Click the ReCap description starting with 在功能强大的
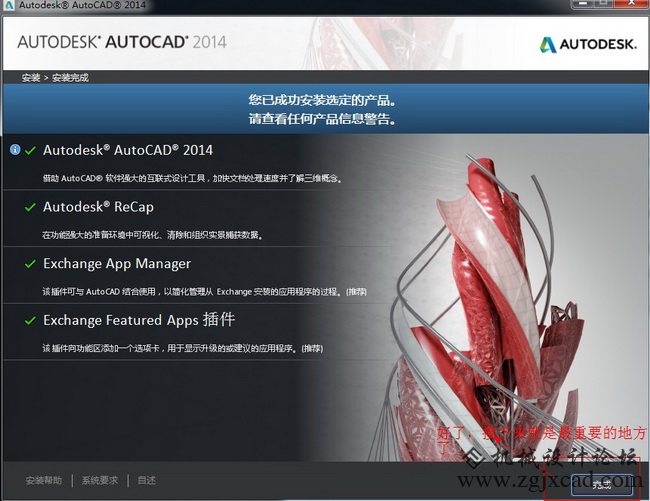650x501 pixels. point(152,235)
